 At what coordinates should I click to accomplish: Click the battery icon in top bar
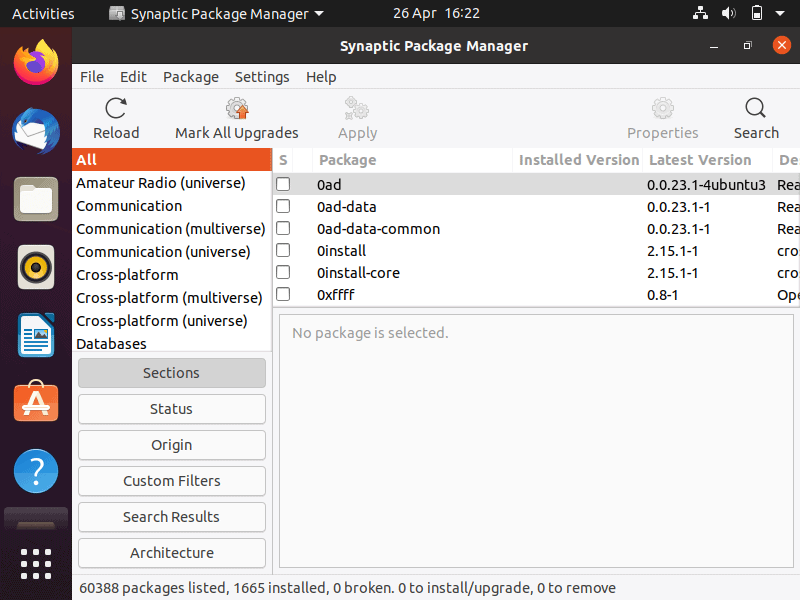point(757,13)
